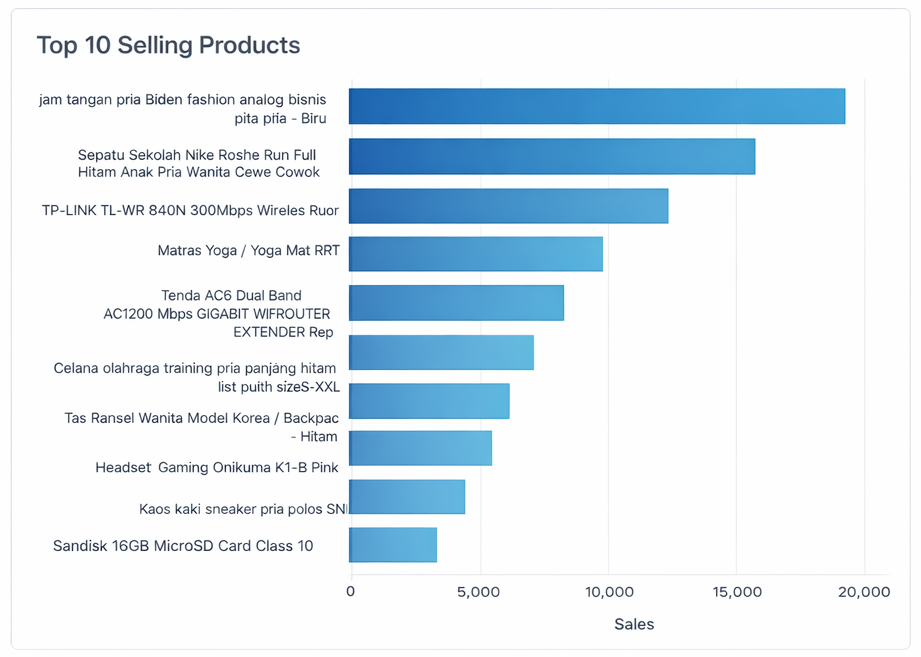Click the 20,000 axis tick label
921x657 pixels.
[864, 592]
